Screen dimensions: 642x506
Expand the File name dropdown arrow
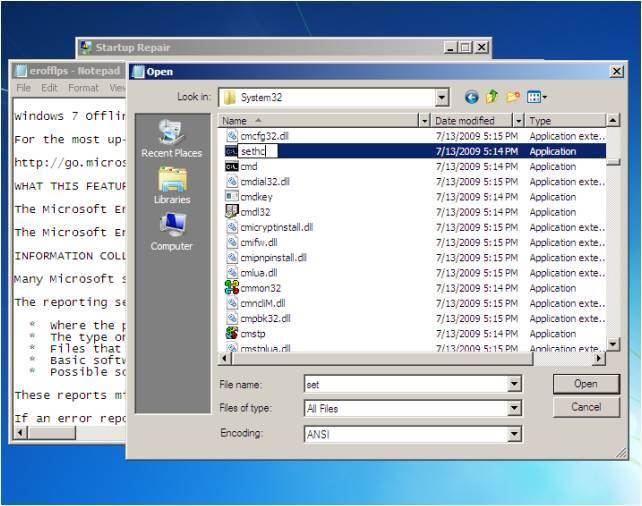[514, 384]
